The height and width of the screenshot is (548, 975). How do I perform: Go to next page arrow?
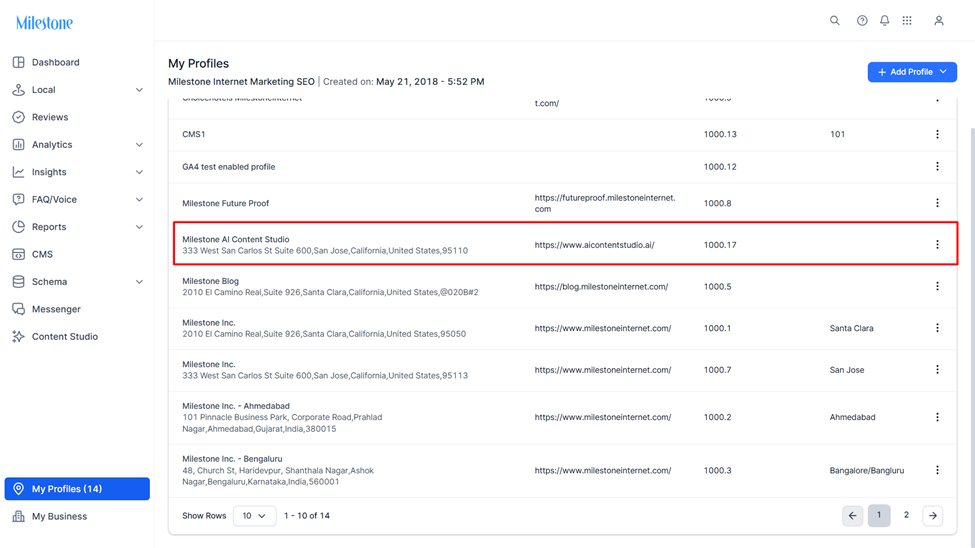click(x=933, y=516)
